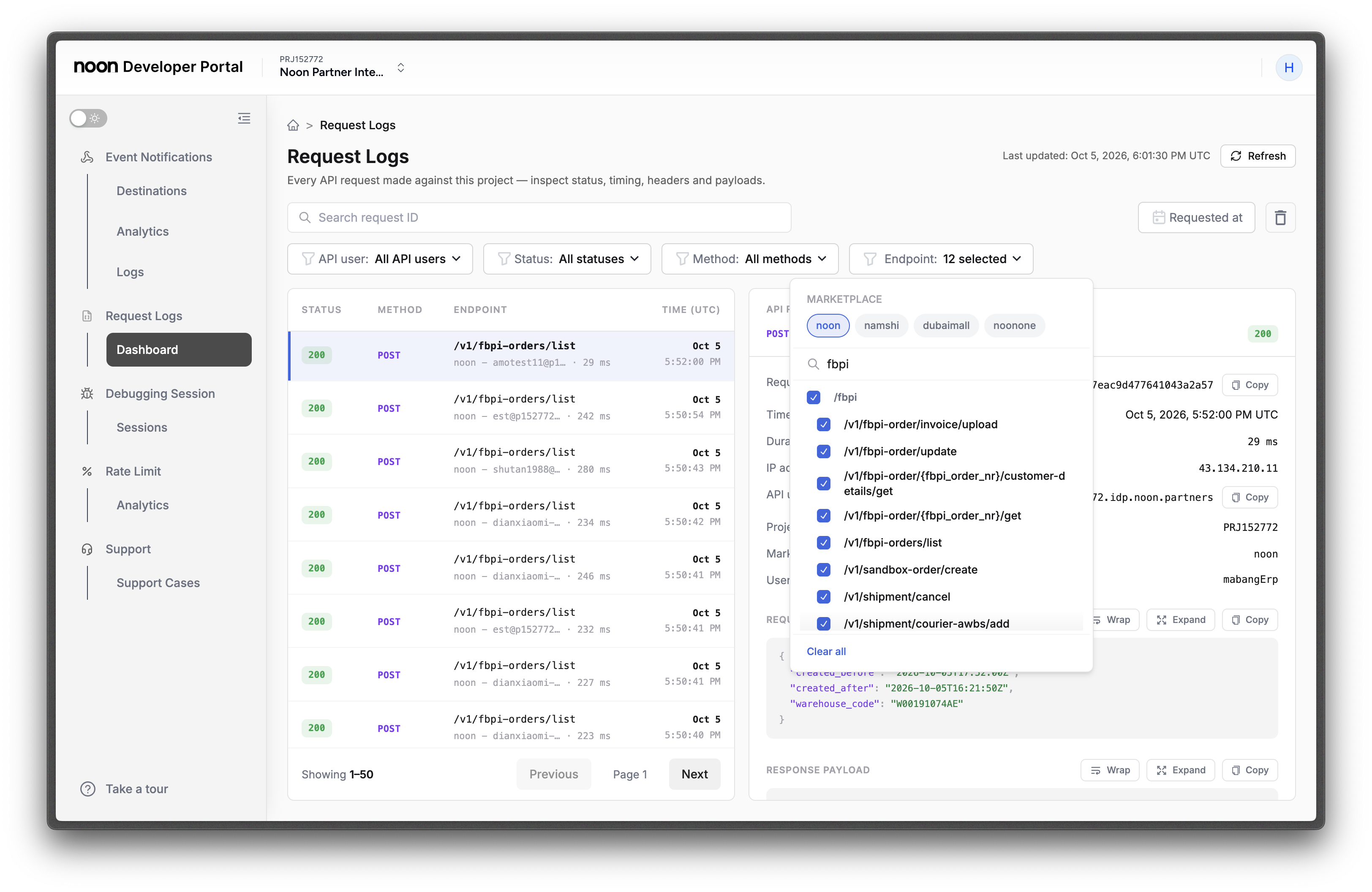Click the Event Notifications webhook icon
The width and height of the screenshot is (1372, 892).
pyautogui.click(x=87, y=157)
